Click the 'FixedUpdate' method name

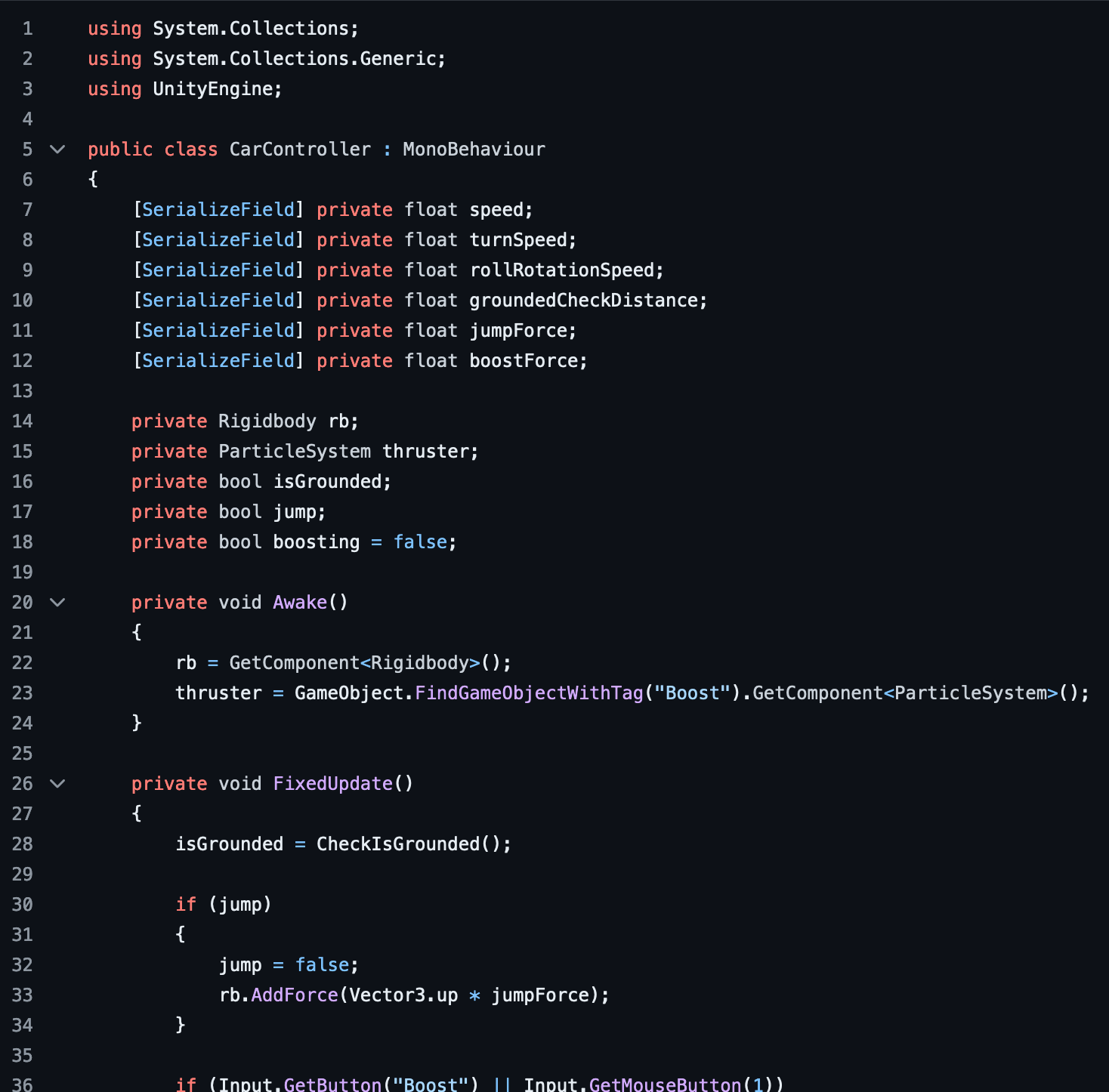332,784
